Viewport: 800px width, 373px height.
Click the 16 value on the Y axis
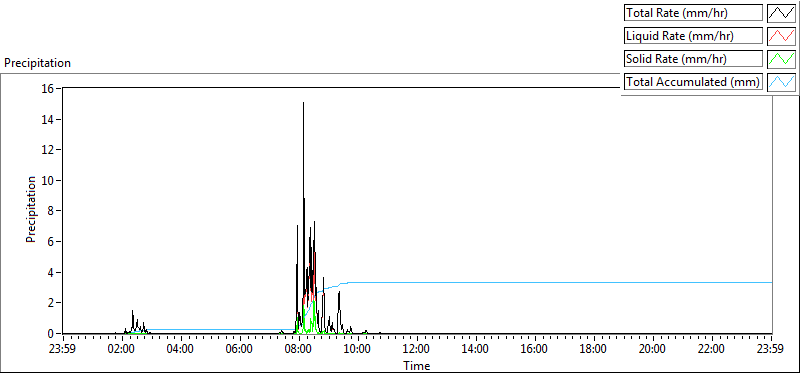coord(48,89)
